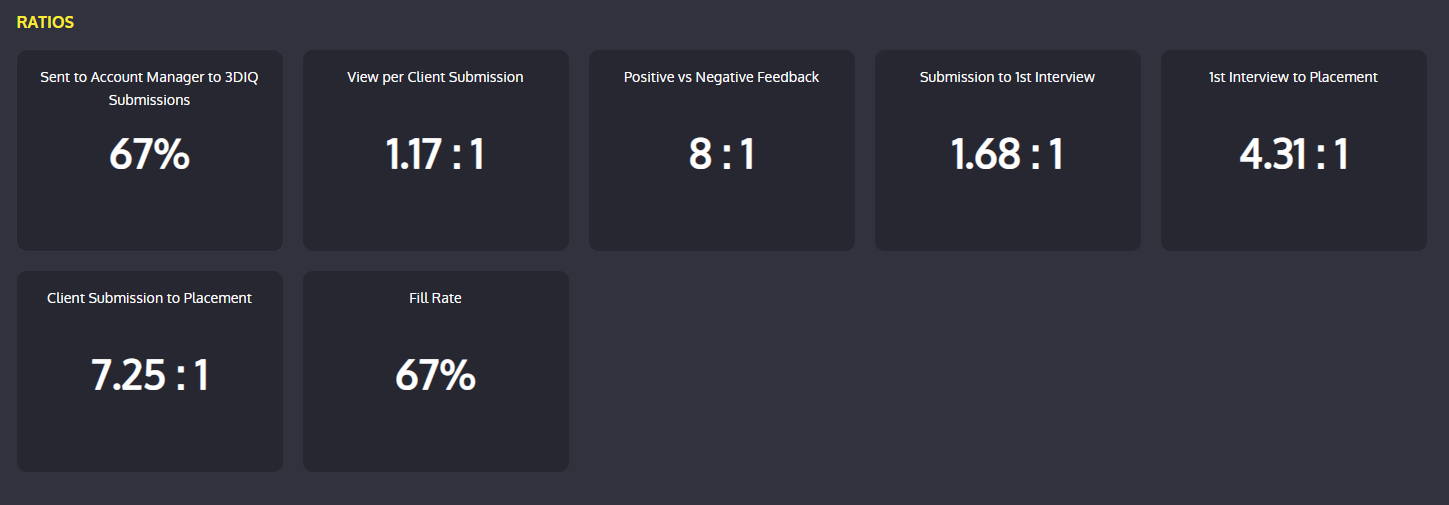The image size is (1449, 505).
Task: Open the 1st Interview to Placement card
Action: click(x=1294, y=150)
